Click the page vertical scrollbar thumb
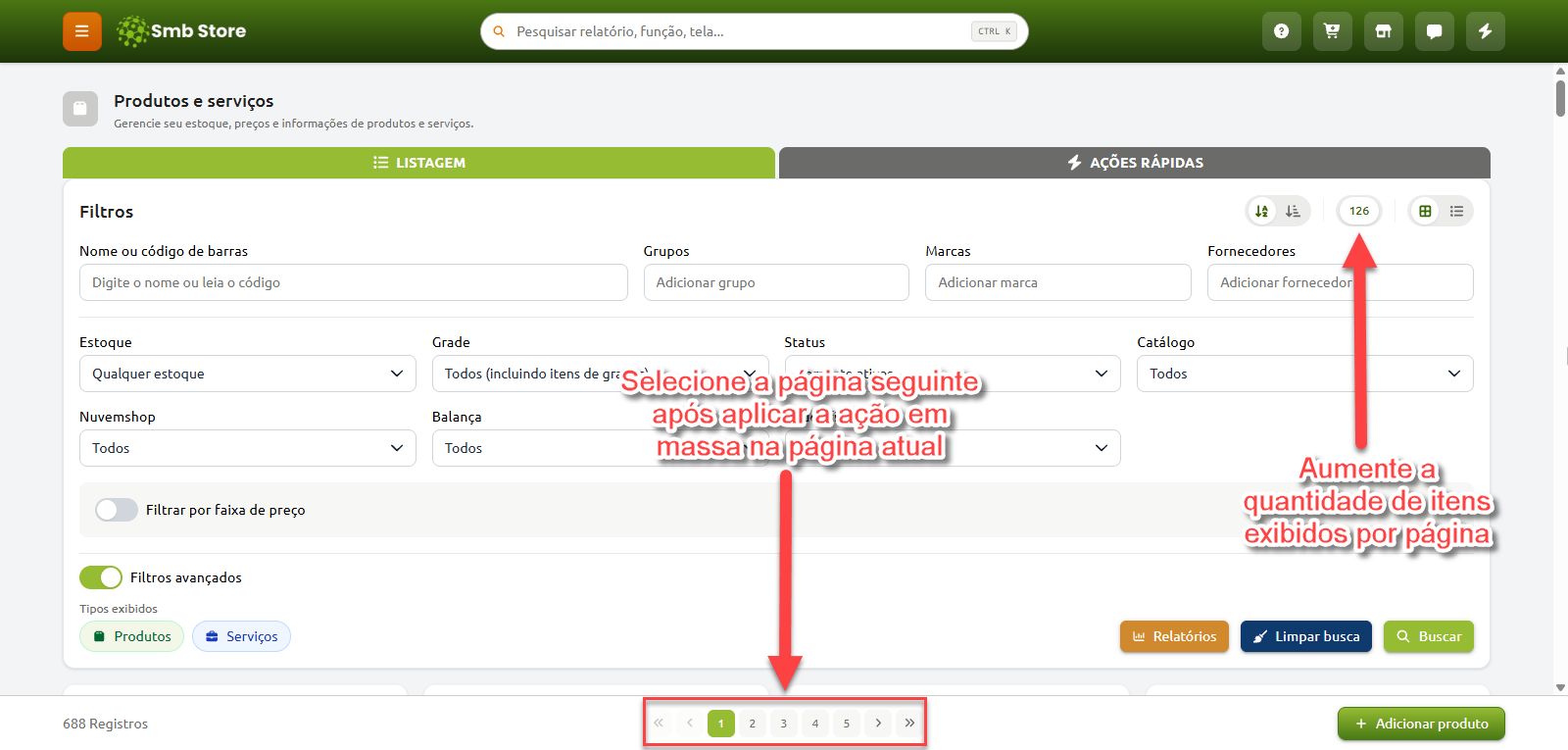 coord(1560,98)
